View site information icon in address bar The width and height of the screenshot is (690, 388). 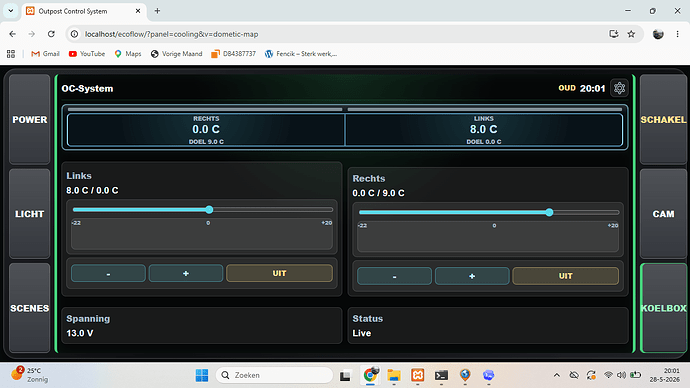coord(74,34)
